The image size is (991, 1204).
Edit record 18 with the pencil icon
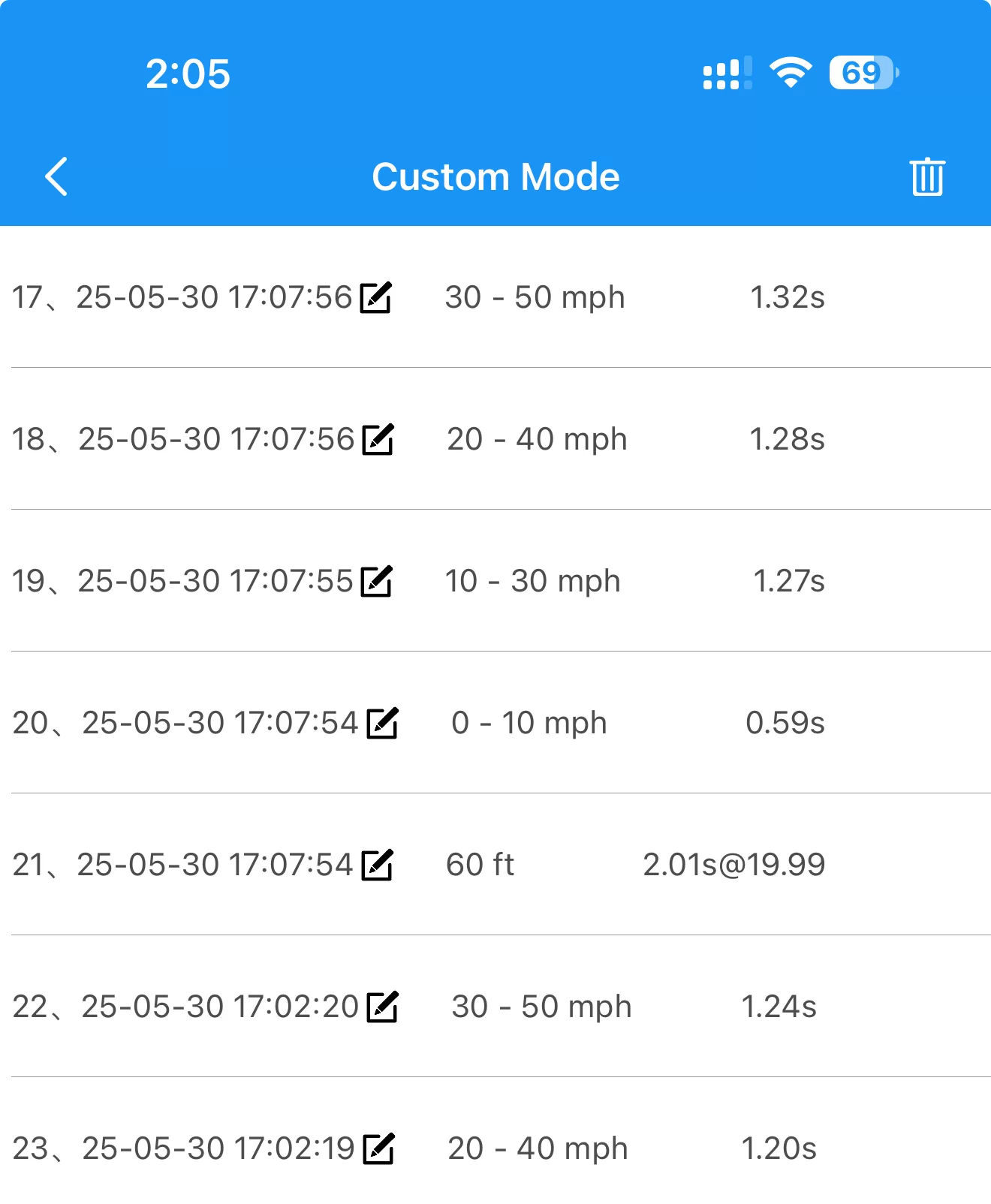378,439
